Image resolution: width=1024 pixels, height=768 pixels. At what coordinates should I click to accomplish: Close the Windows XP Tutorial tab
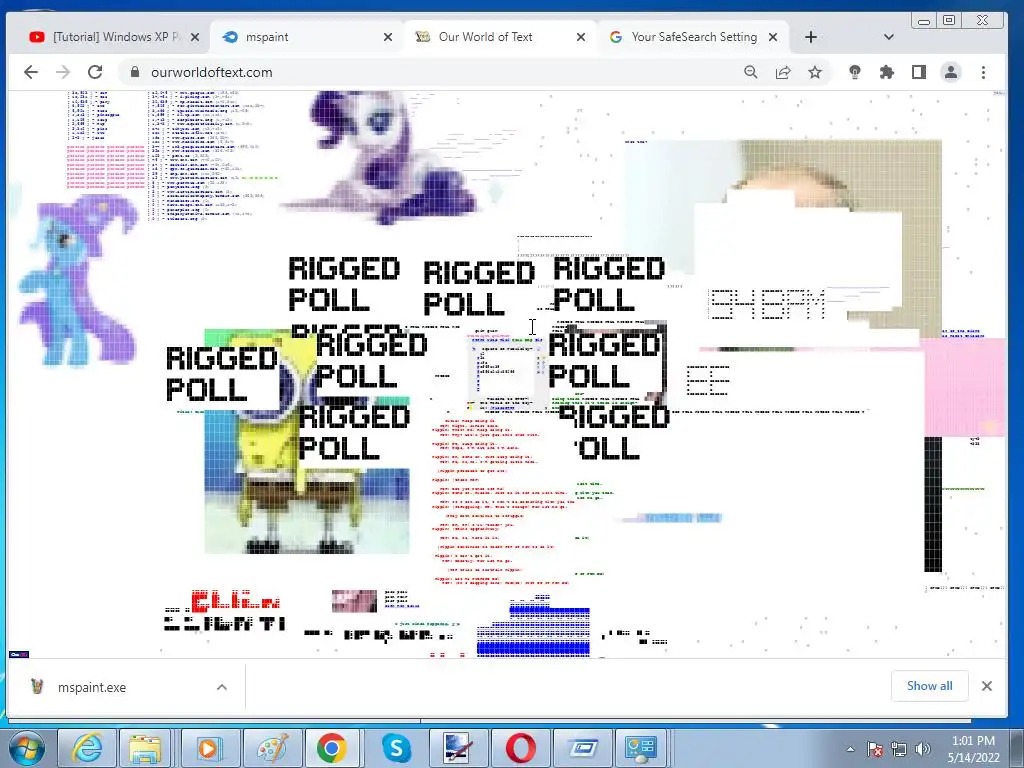pyautogui.click(x=195, y=37)
